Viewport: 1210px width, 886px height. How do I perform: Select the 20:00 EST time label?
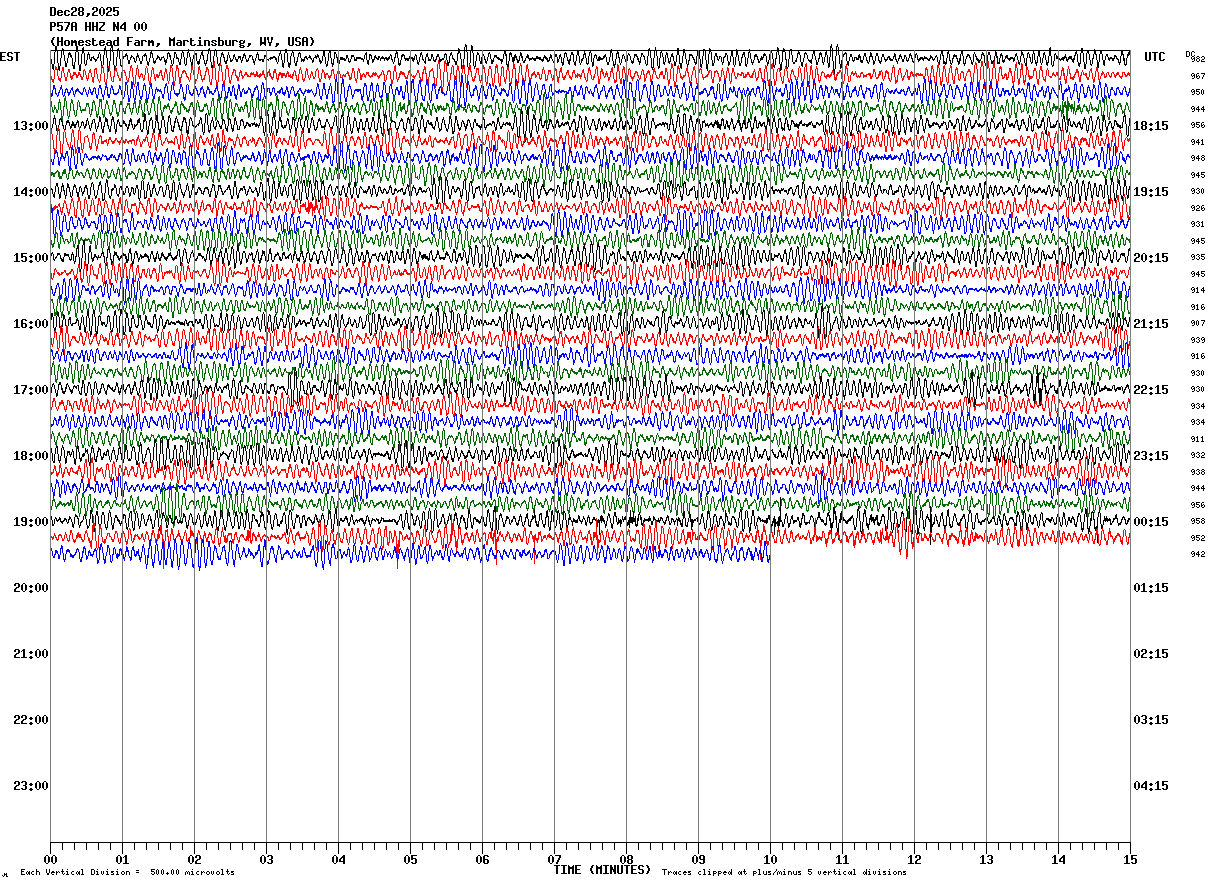(31, 588)
